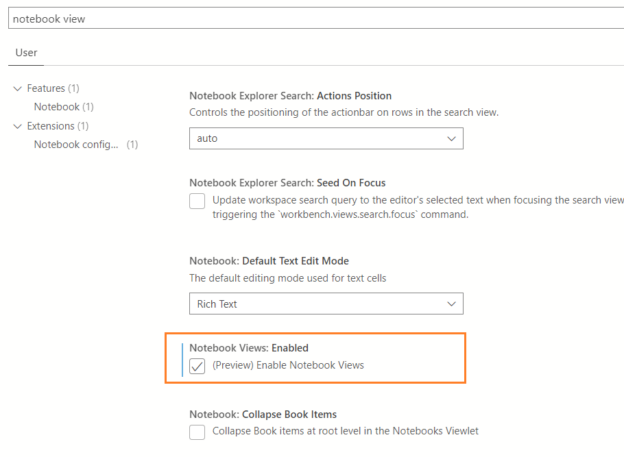Click the Actions Position dropdown arrow

click(x=451, y=139)
